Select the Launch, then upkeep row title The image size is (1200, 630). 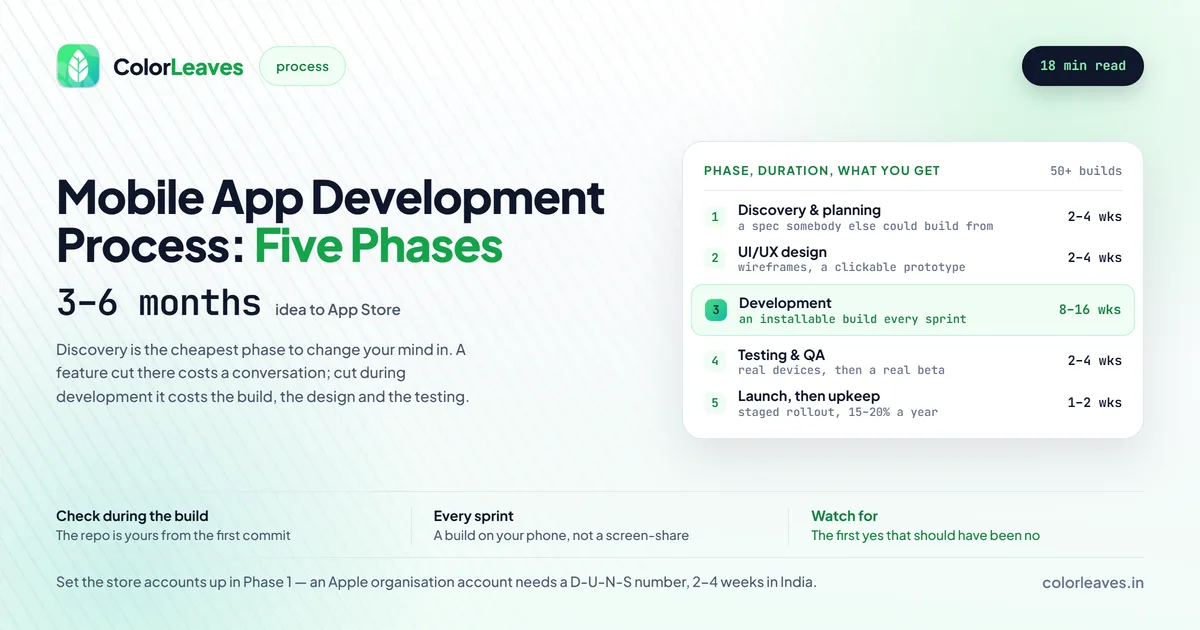pos(809,396)
